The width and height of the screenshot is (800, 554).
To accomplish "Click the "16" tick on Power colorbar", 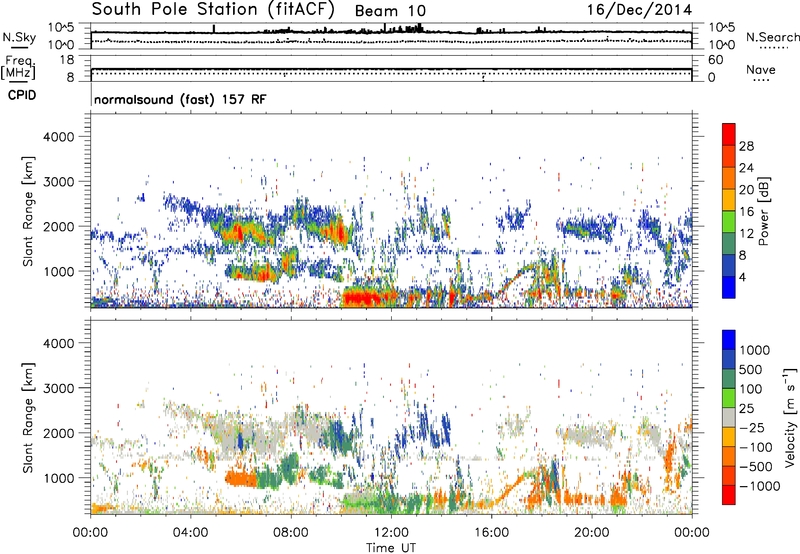I will pos(746,211).
